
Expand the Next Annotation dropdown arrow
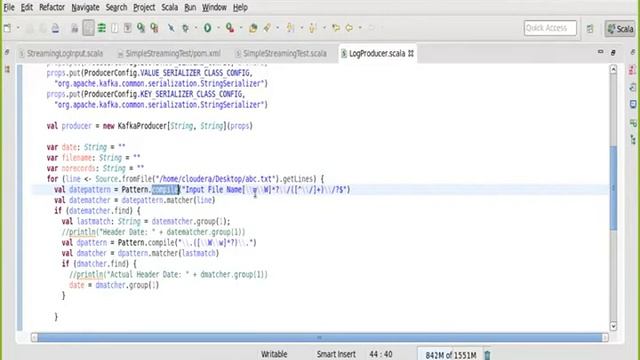click(302, 28)
